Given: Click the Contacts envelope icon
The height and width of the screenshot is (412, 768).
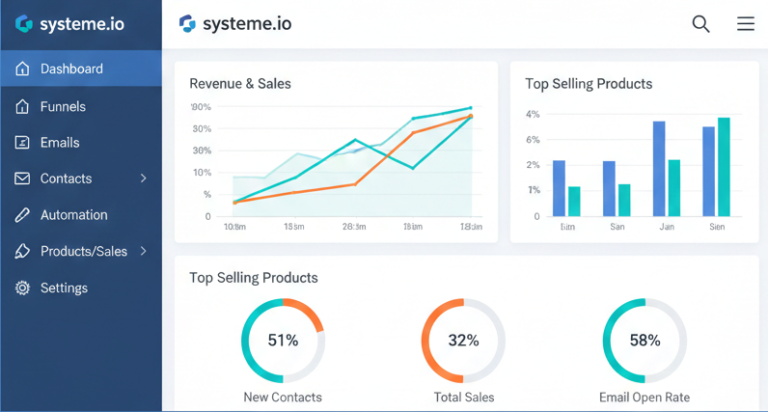Looking at the screenshot, I should (22, 178).
